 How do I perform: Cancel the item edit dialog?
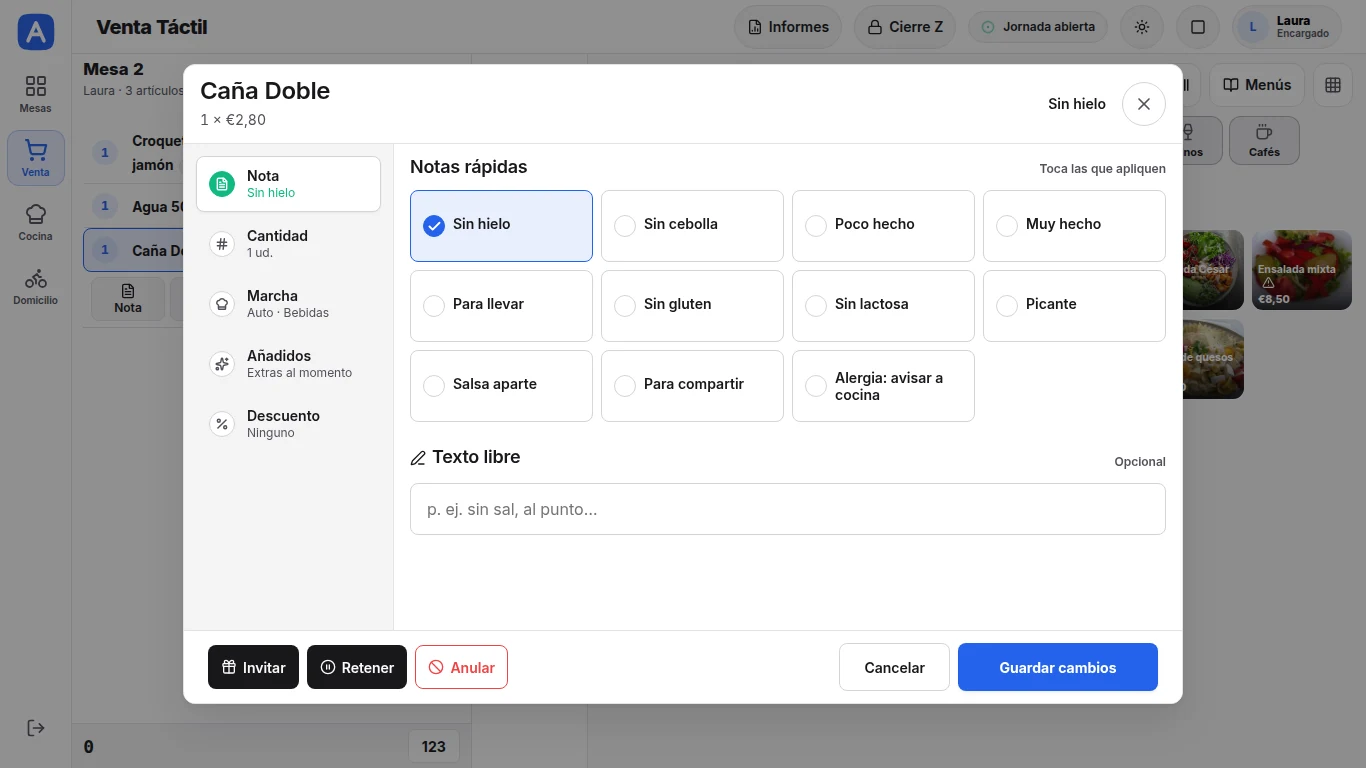(x=894, y=667)
